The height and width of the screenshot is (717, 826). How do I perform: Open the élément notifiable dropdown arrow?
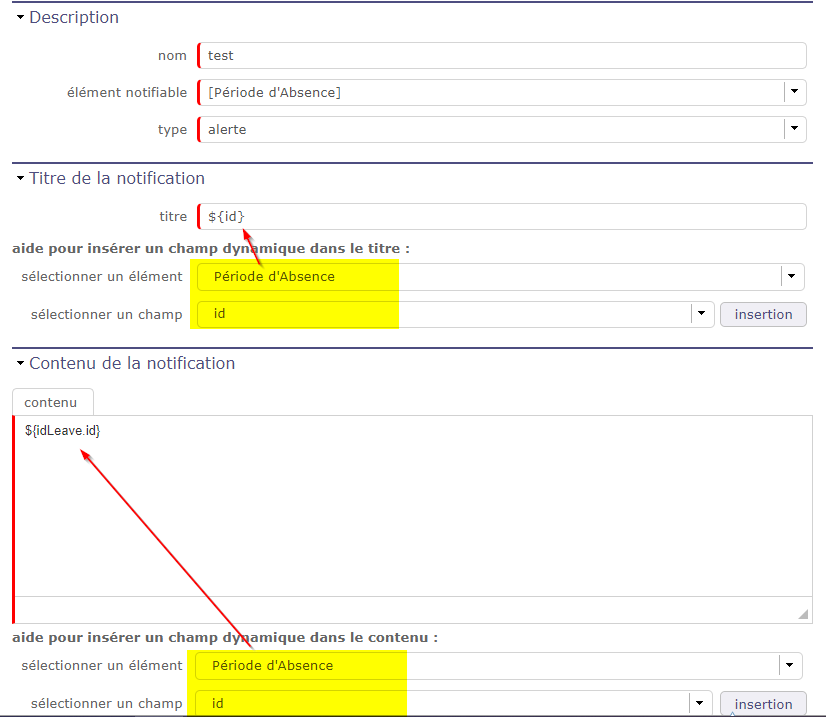(794, 92)
